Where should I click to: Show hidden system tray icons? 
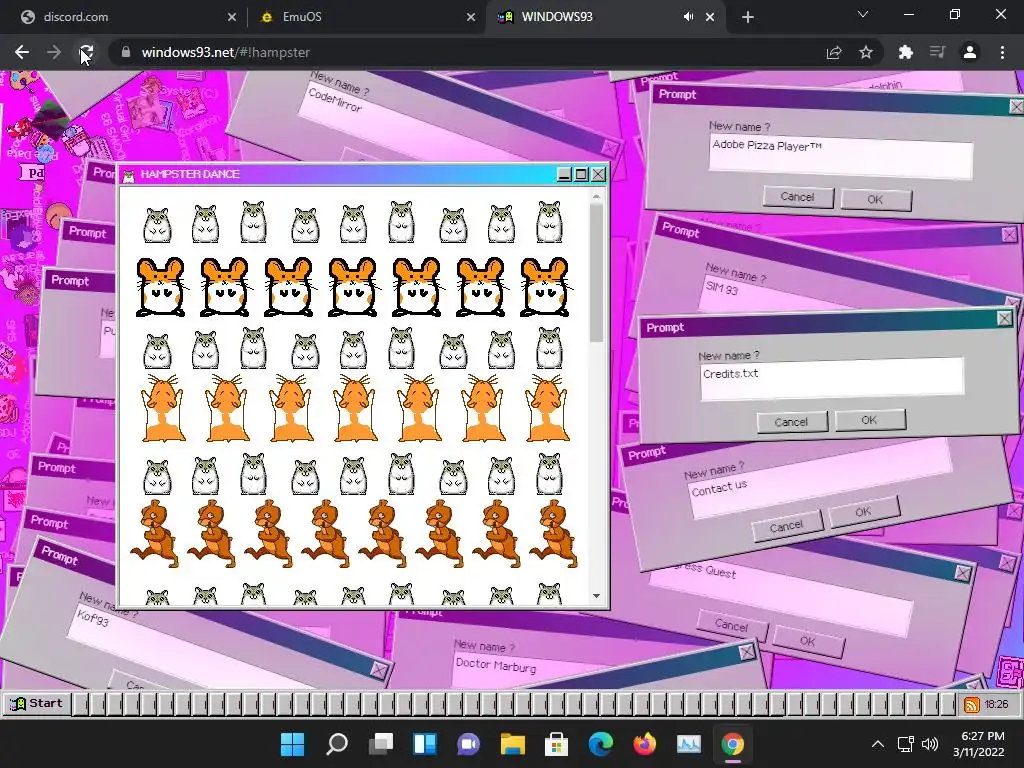[878, 744]
